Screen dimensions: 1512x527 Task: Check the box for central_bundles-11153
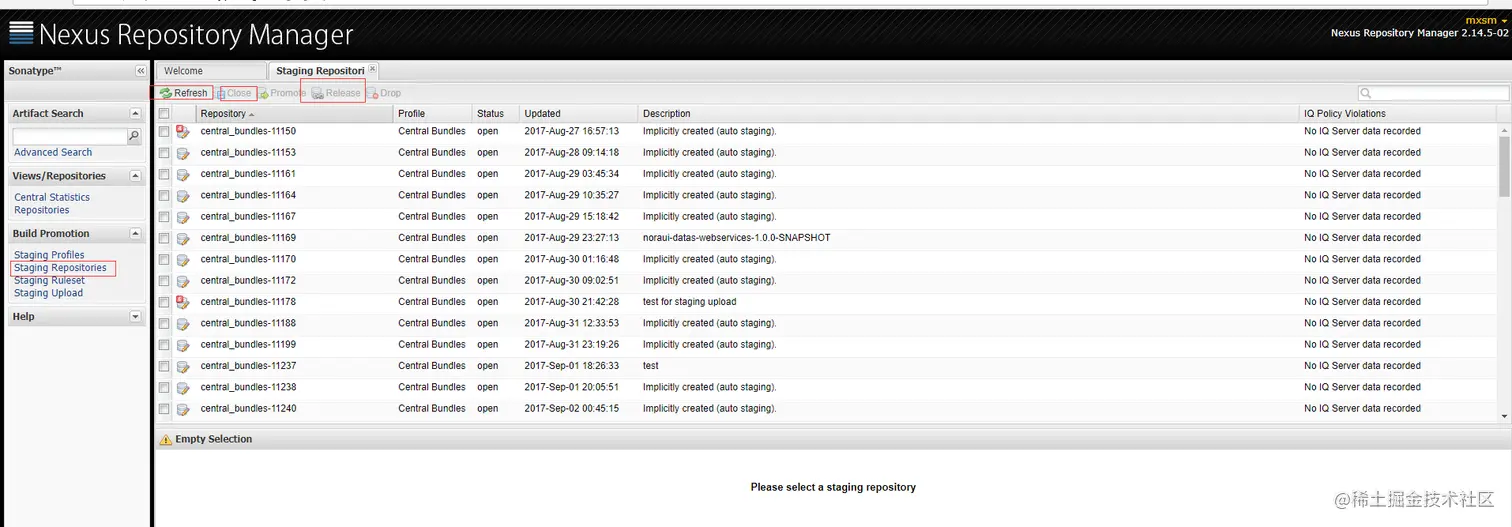click(x=164, y=153)
